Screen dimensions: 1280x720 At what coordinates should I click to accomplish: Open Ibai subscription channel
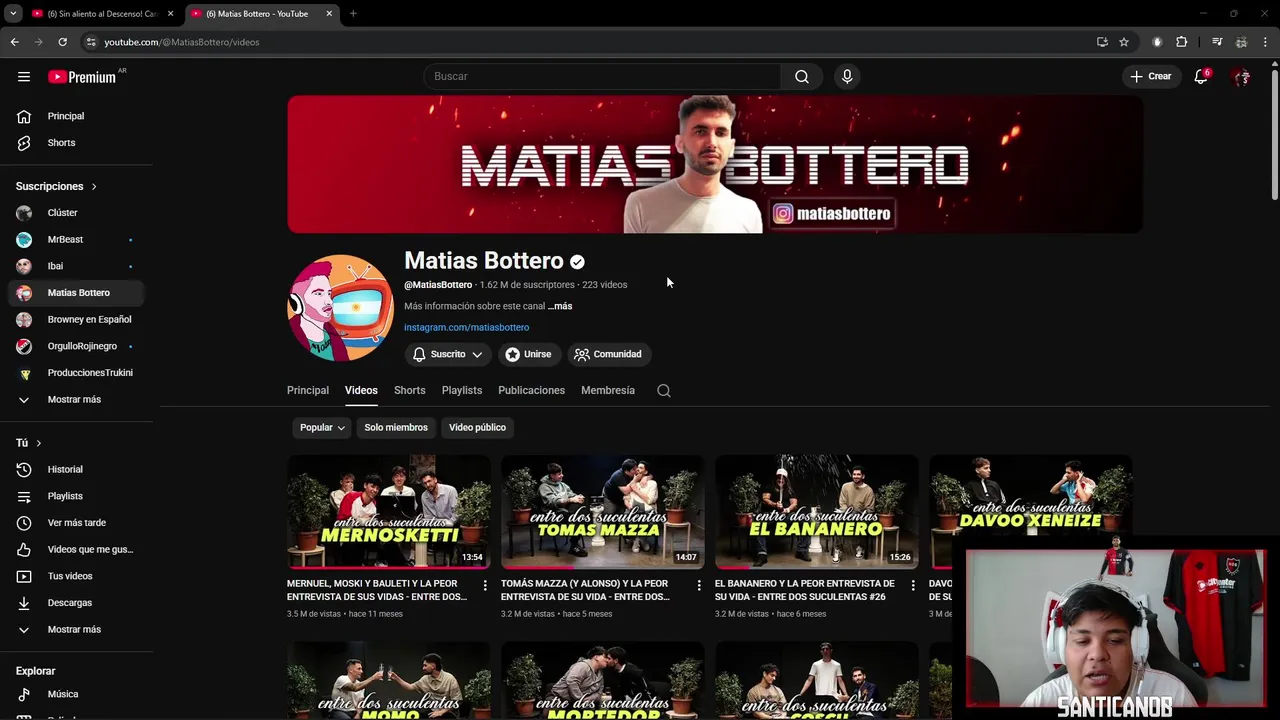(76, 266)
